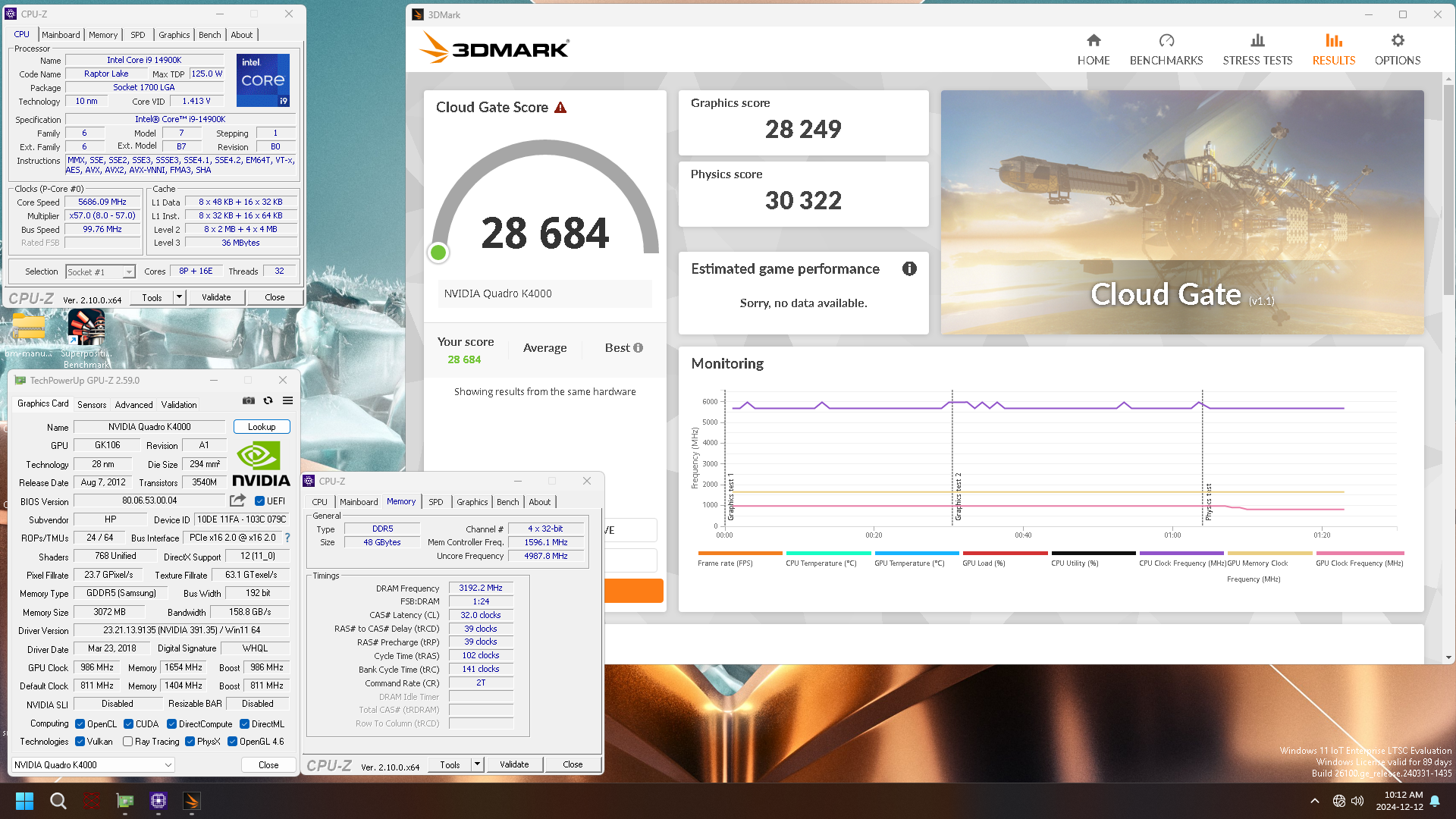
Task: Open the Validation tab in GPU-Z
Action: [x=179, y=405]
